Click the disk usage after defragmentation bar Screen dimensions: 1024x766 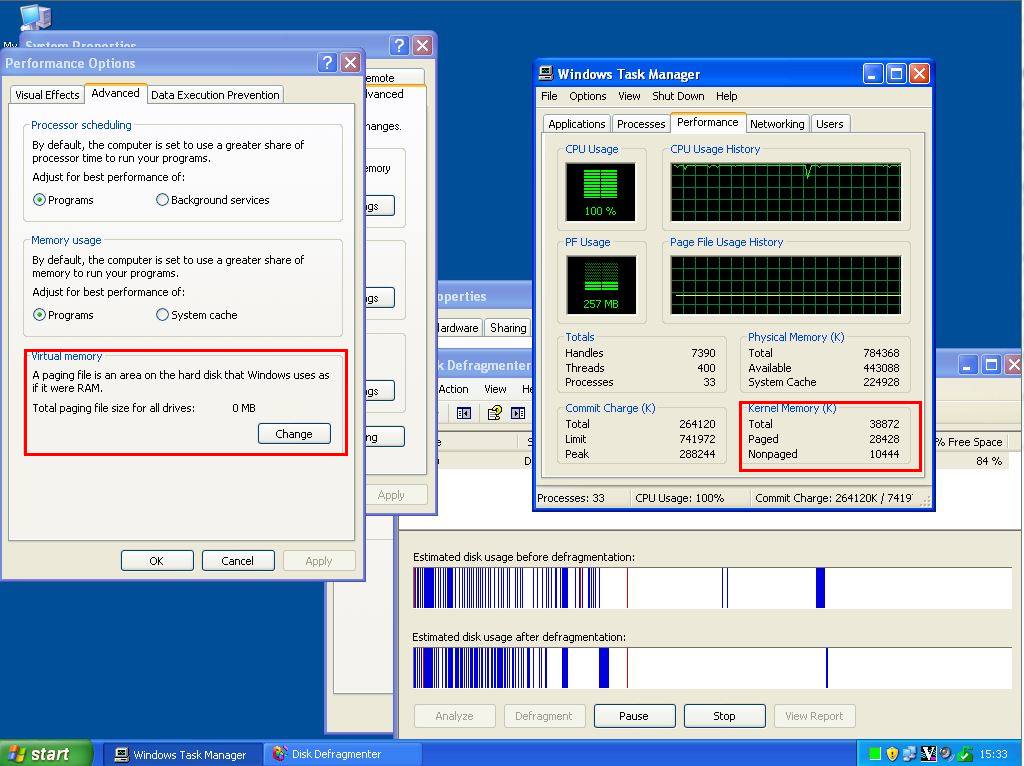point(712,667)
